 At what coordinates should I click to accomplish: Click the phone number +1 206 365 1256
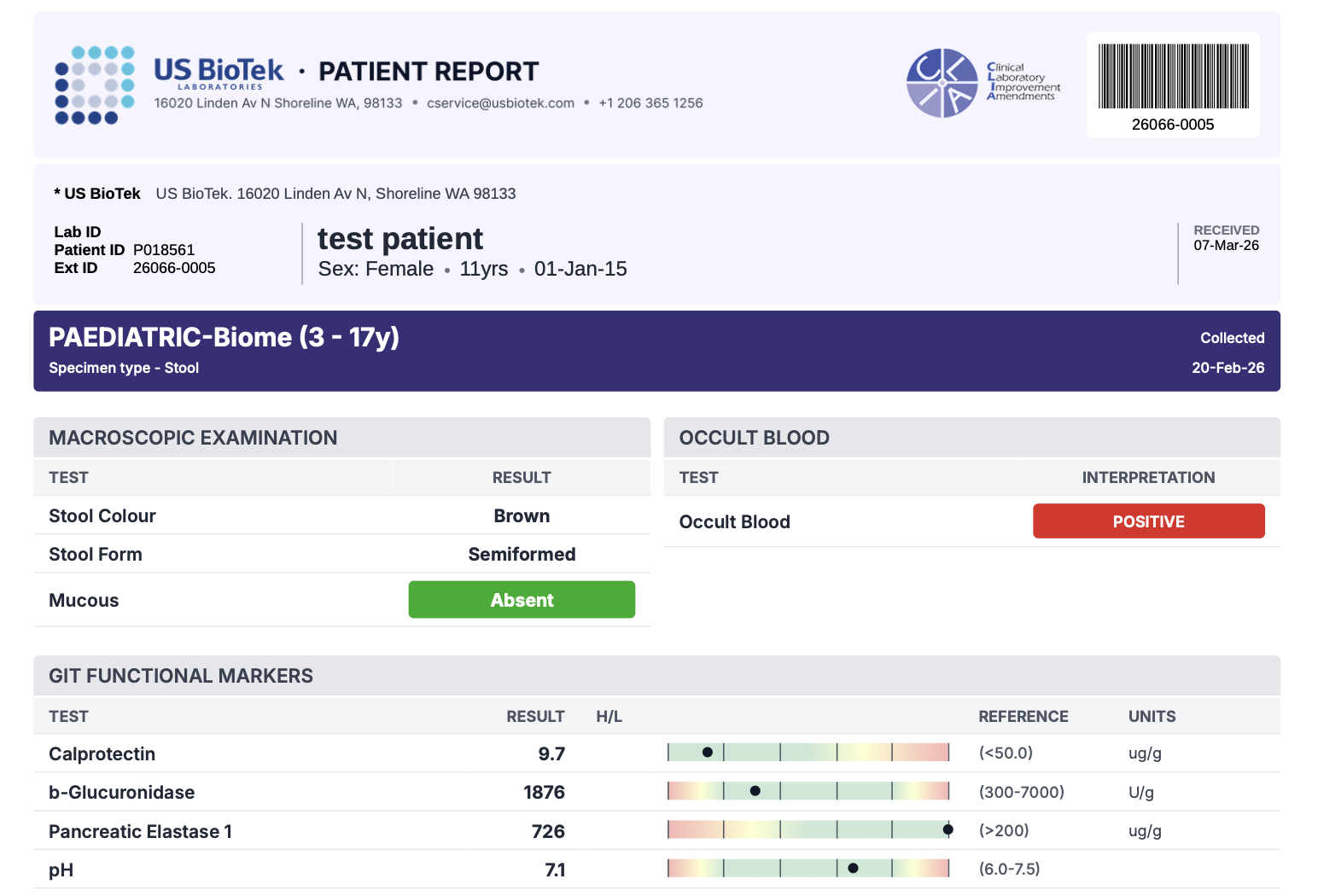(x=650, y=103)
